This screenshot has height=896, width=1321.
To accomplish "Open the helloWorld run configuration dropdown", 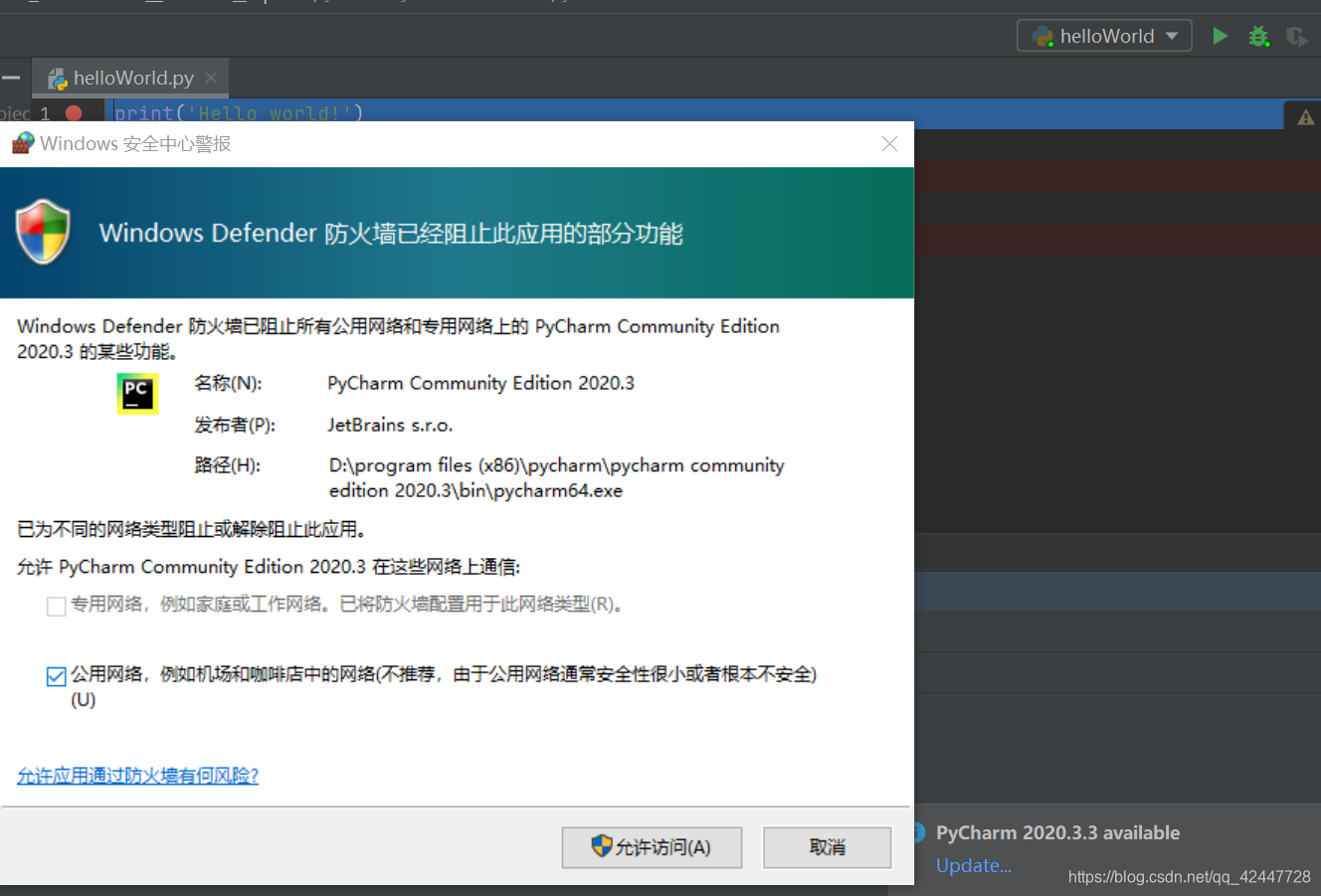I will tap(1104, 36).
